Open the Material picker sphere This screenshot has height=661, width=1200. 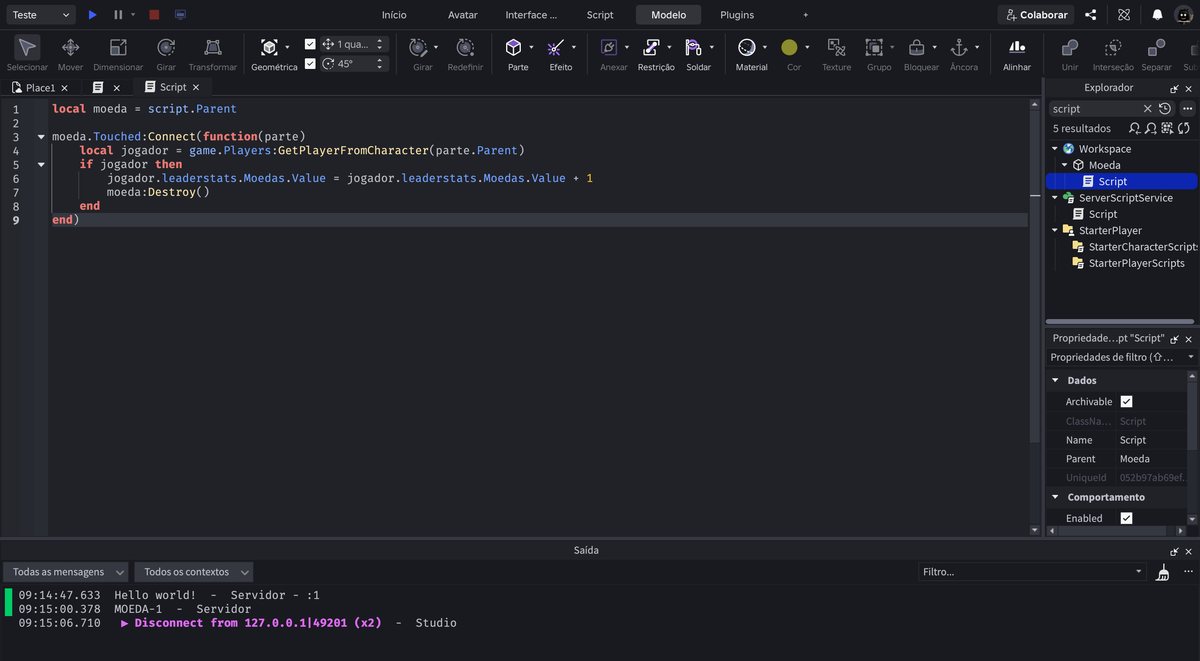(x=746, y=47)
